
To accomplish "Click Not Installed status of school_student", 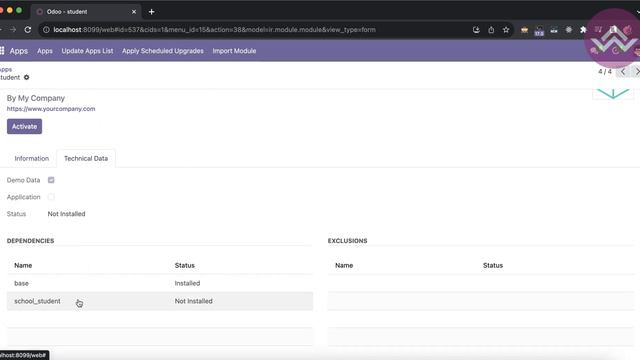I will click(193, 301).
